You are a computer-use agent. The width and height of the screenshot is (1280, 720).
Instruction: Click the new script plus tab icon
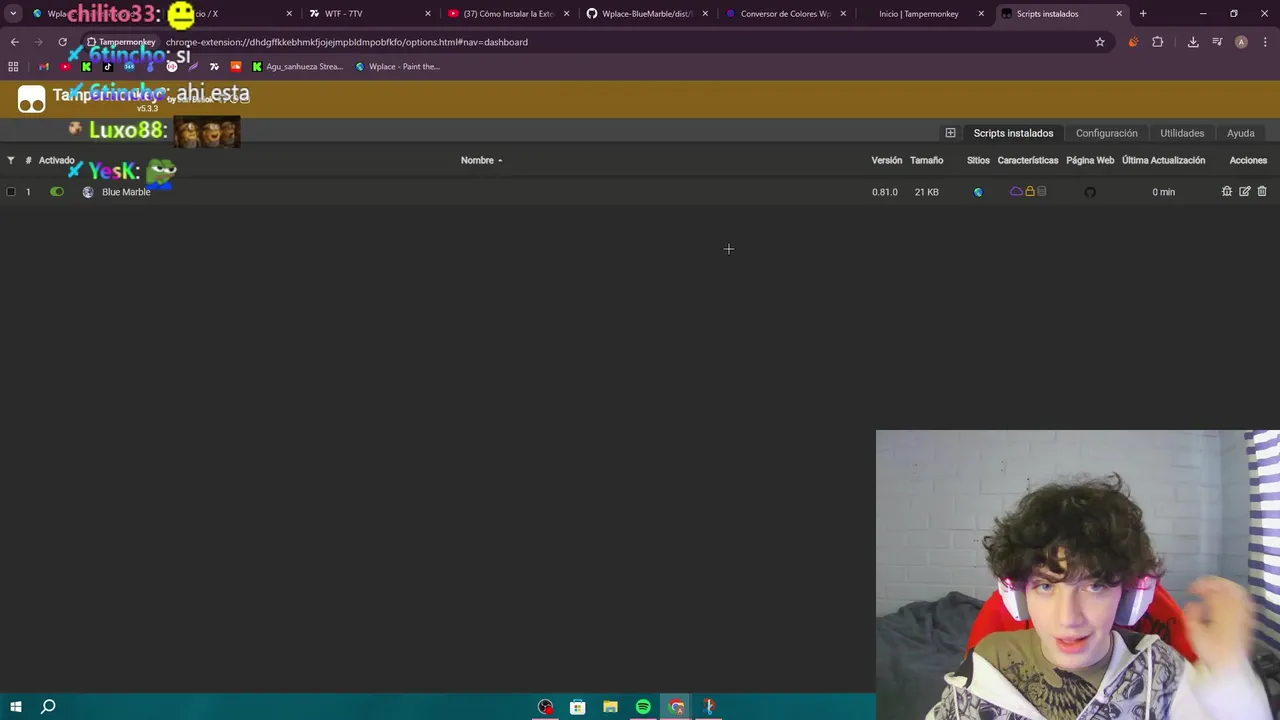click(950, 133)
